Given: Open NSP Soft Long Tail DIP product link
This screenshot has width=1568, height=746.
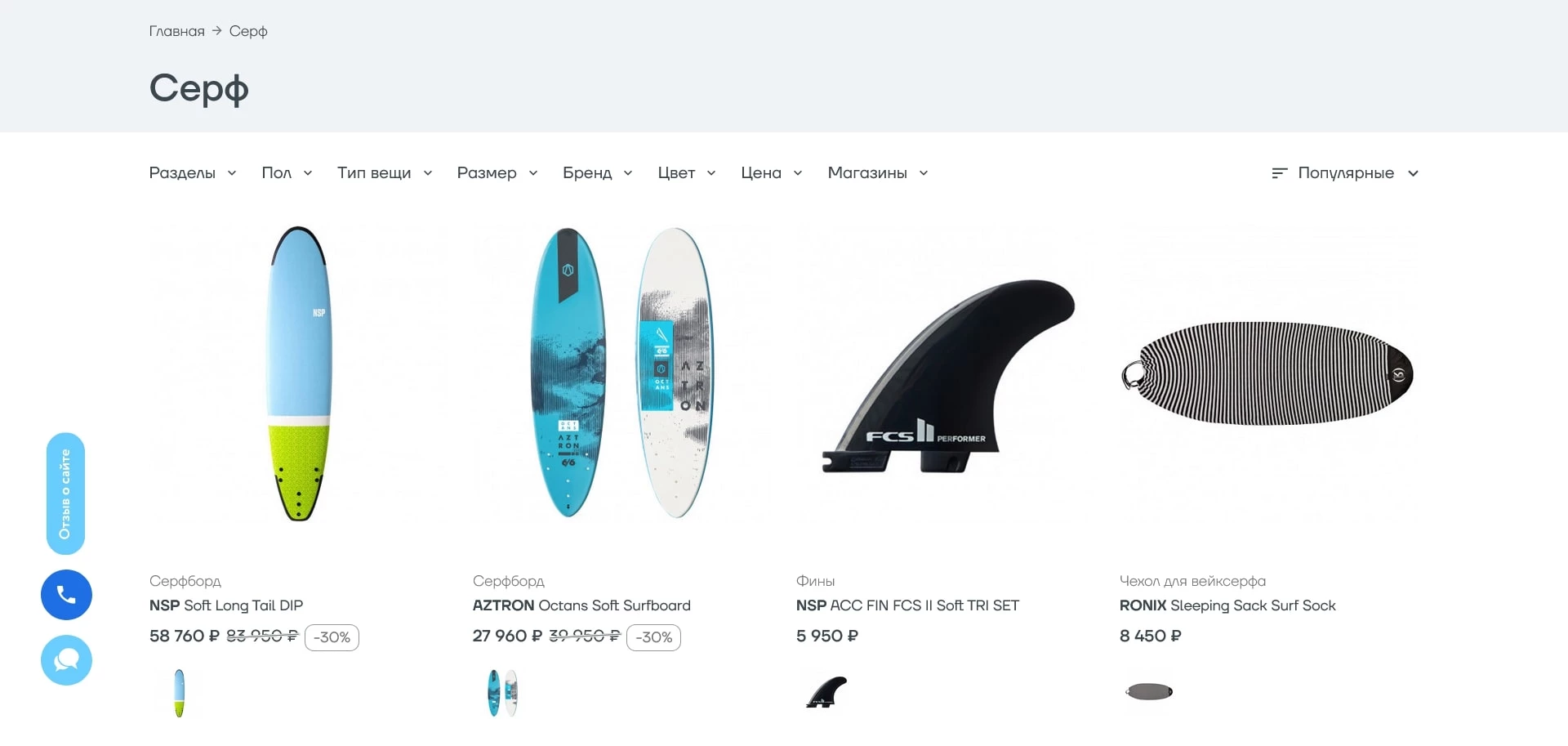Looking at the screenshot, I should pos(226,605).
